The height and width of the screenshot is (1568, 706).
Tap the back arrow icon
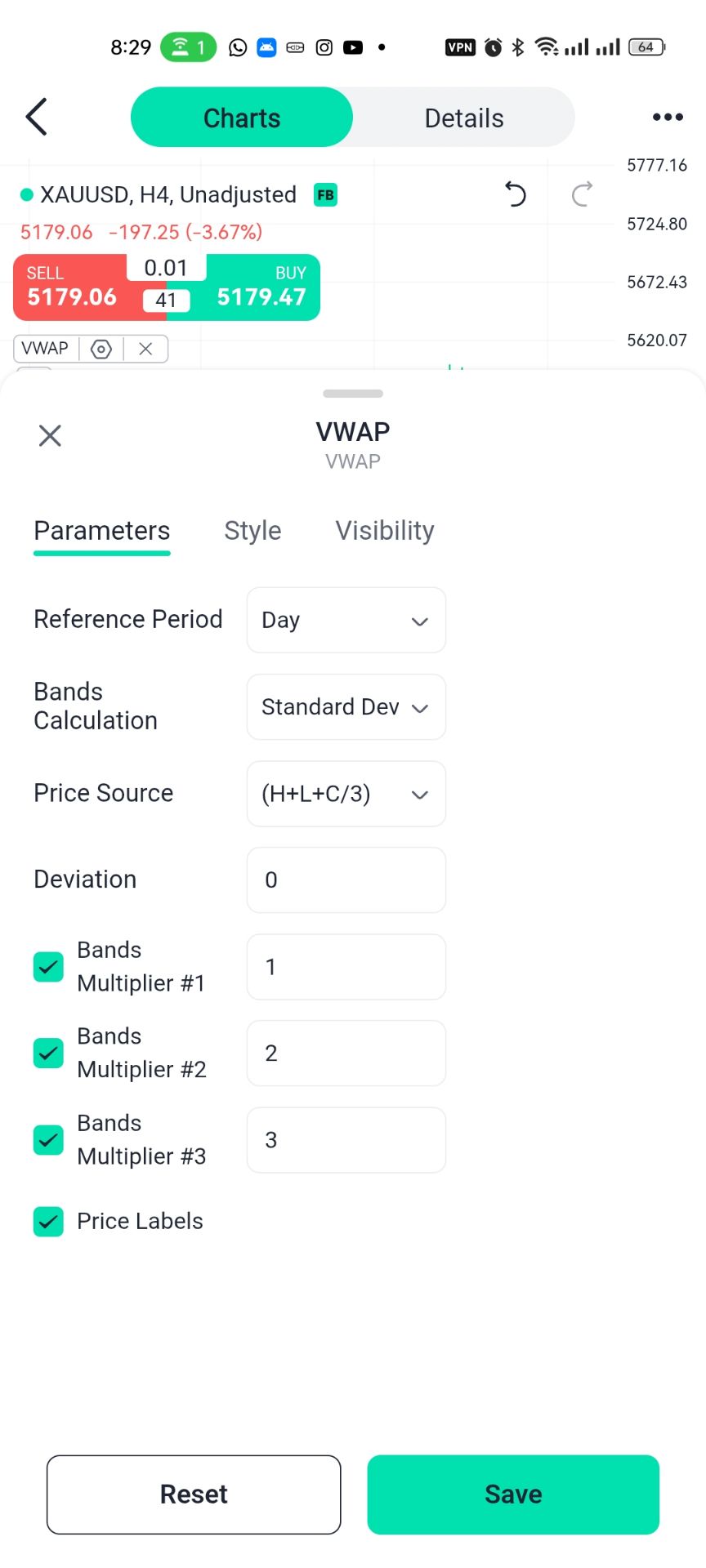point(37,117)
